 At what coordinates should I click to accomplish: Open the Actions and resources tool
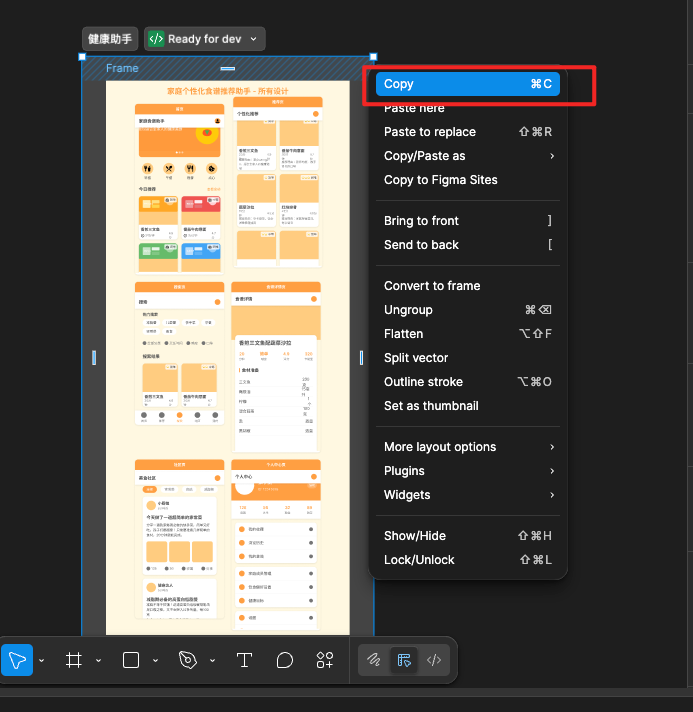point(325,660)
